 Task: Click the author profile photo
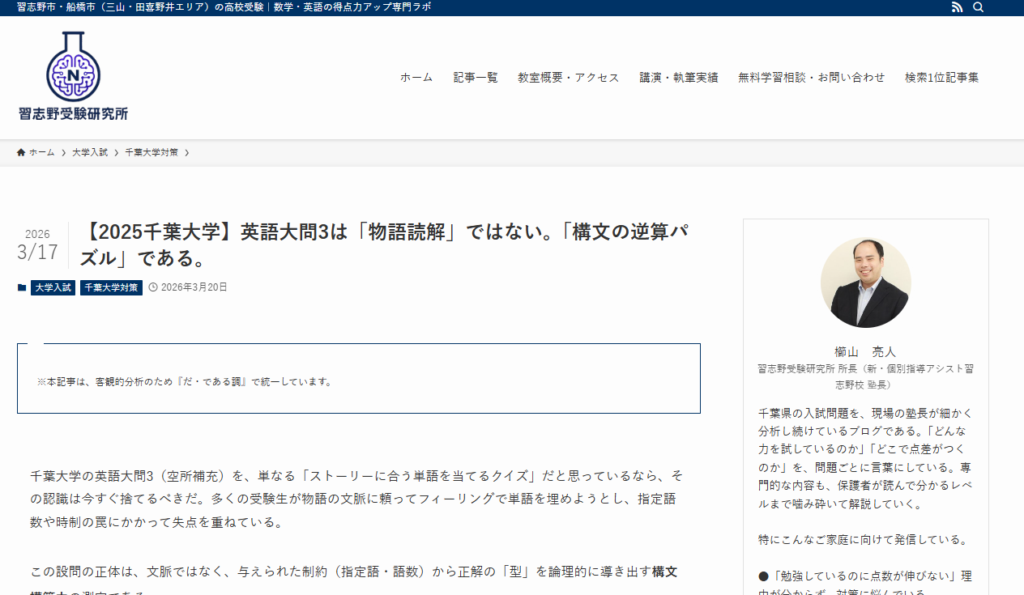pyautogui.click(x=865, y=283)
